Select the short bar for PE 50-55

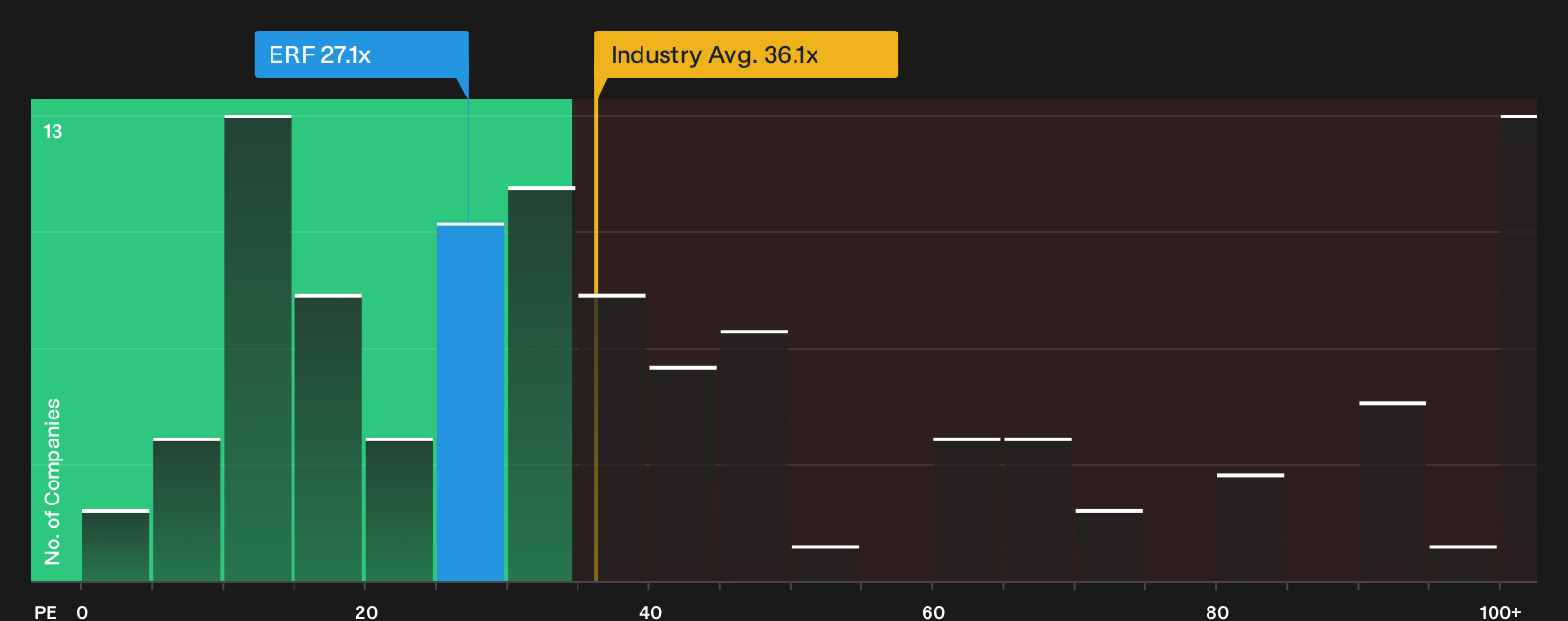click(825, 564)
